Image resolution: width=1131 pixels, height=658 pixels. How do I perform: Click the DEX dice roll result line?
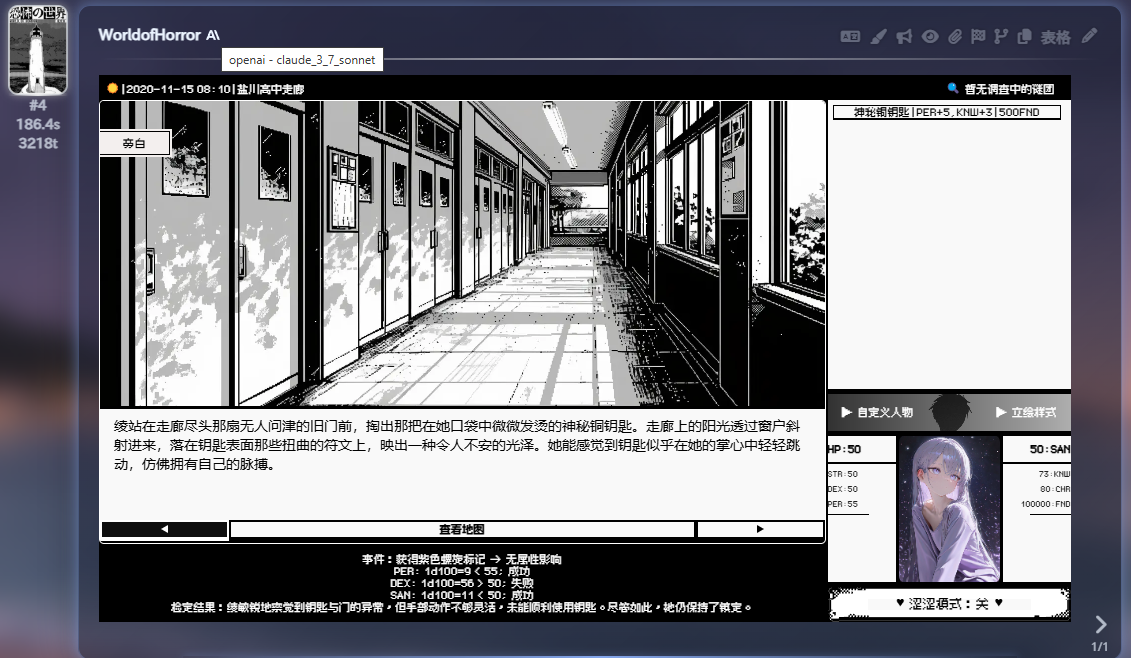pyautogui.click(x=462, y=583)
